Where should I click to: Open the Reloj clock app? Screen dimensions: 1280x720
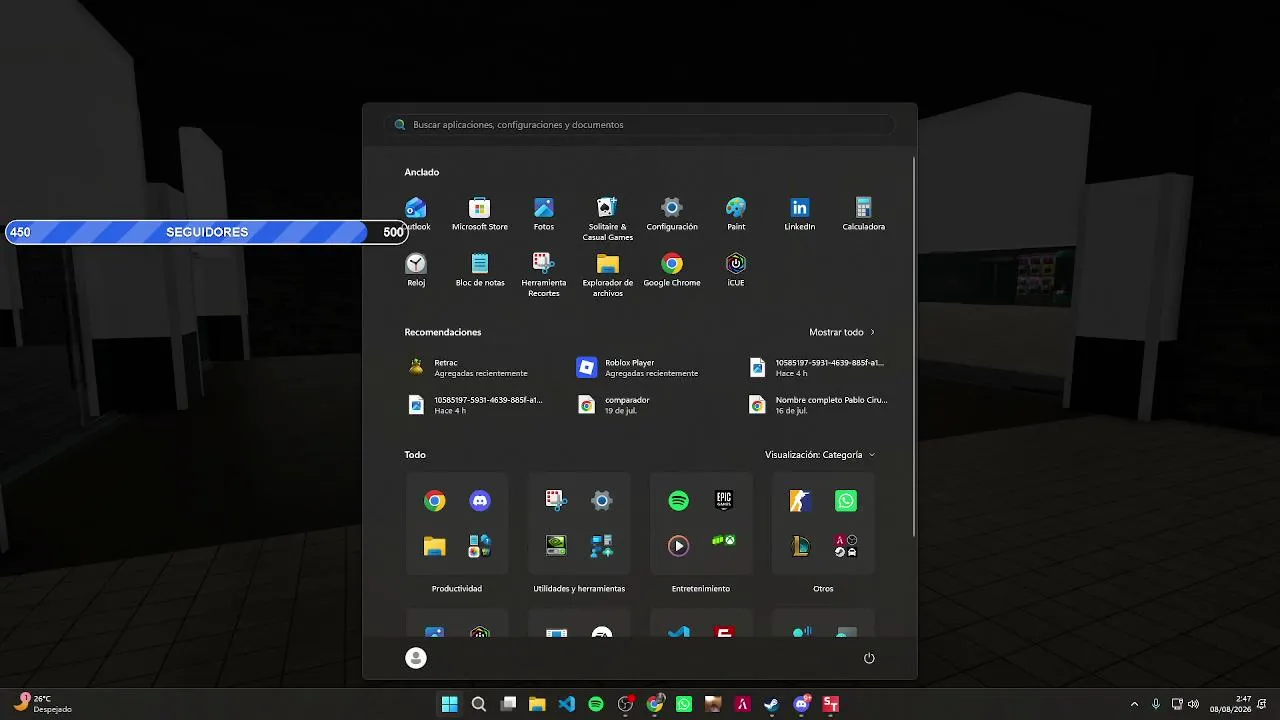(416, 269)
